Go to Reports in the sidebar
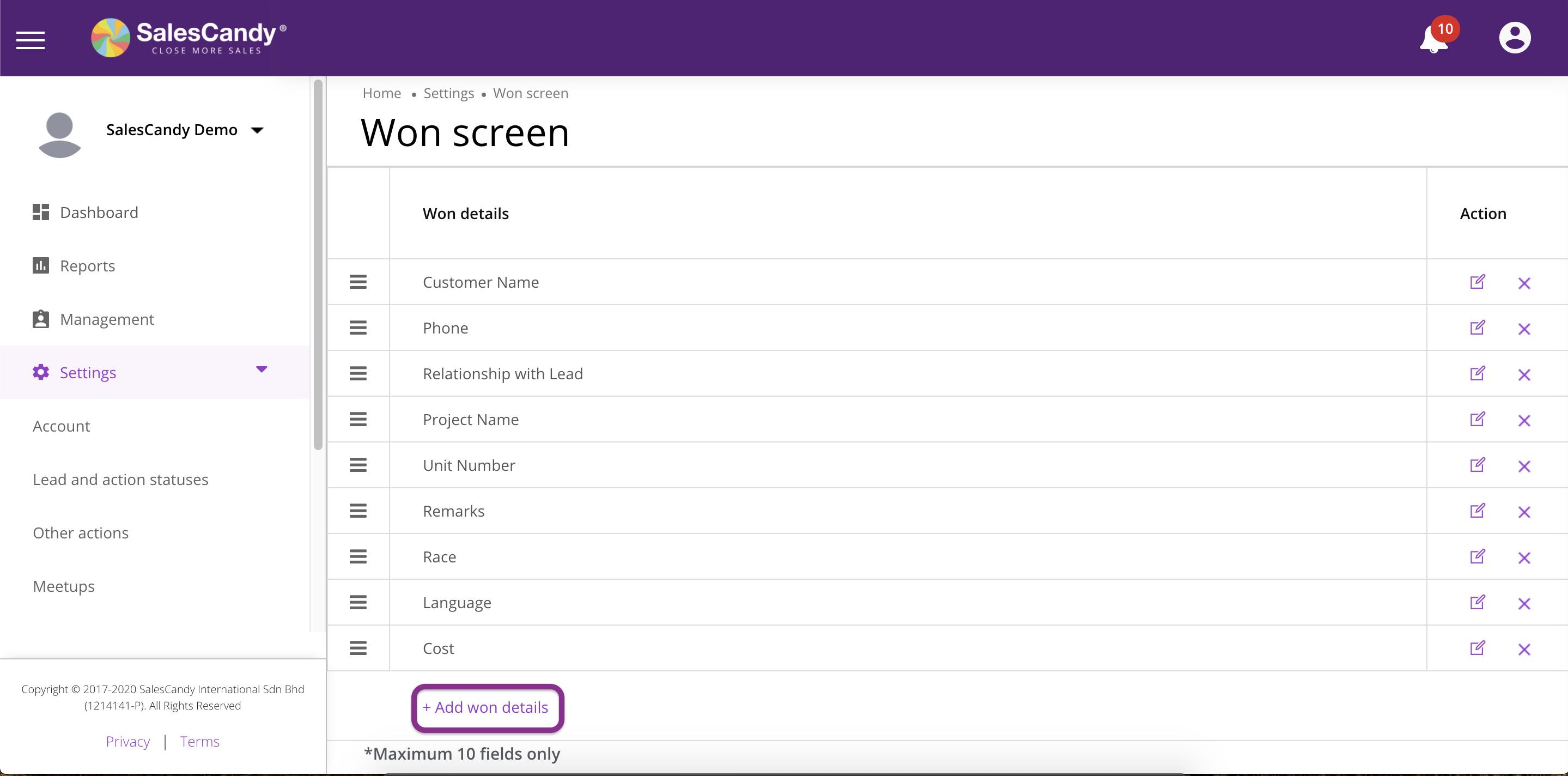The width and height of the screenshot is (1568, 776). tap(87, 266)
